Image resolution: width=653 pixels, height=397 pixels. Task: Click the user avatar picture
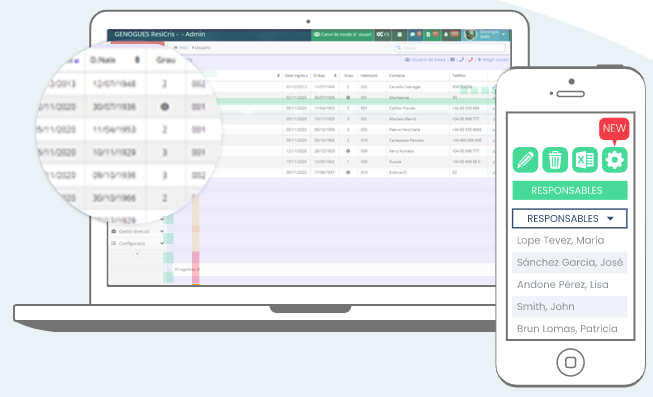click(x=470, y=35)
